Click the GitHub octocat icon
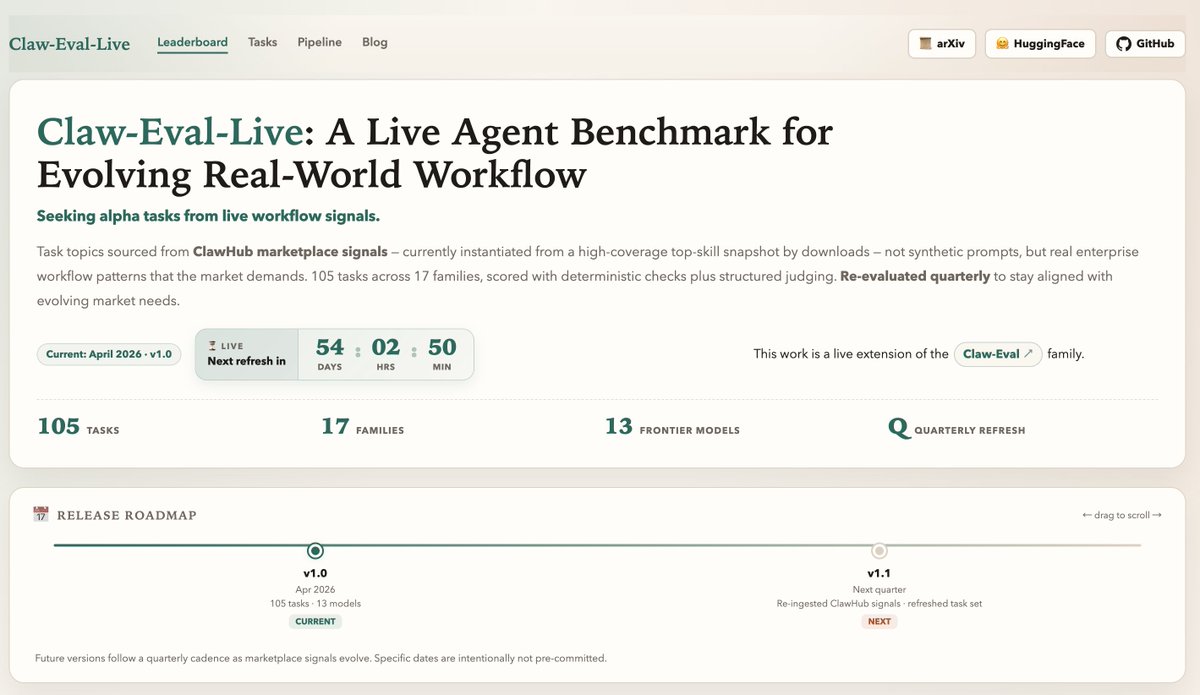 tap(1124, 44)
